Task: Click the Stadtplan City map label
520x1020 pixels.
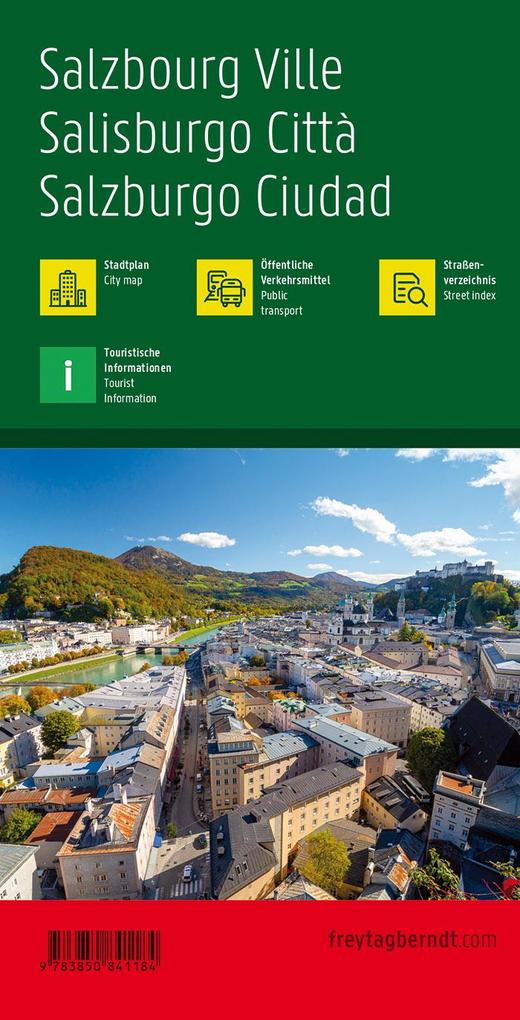Action: [127, 273]
